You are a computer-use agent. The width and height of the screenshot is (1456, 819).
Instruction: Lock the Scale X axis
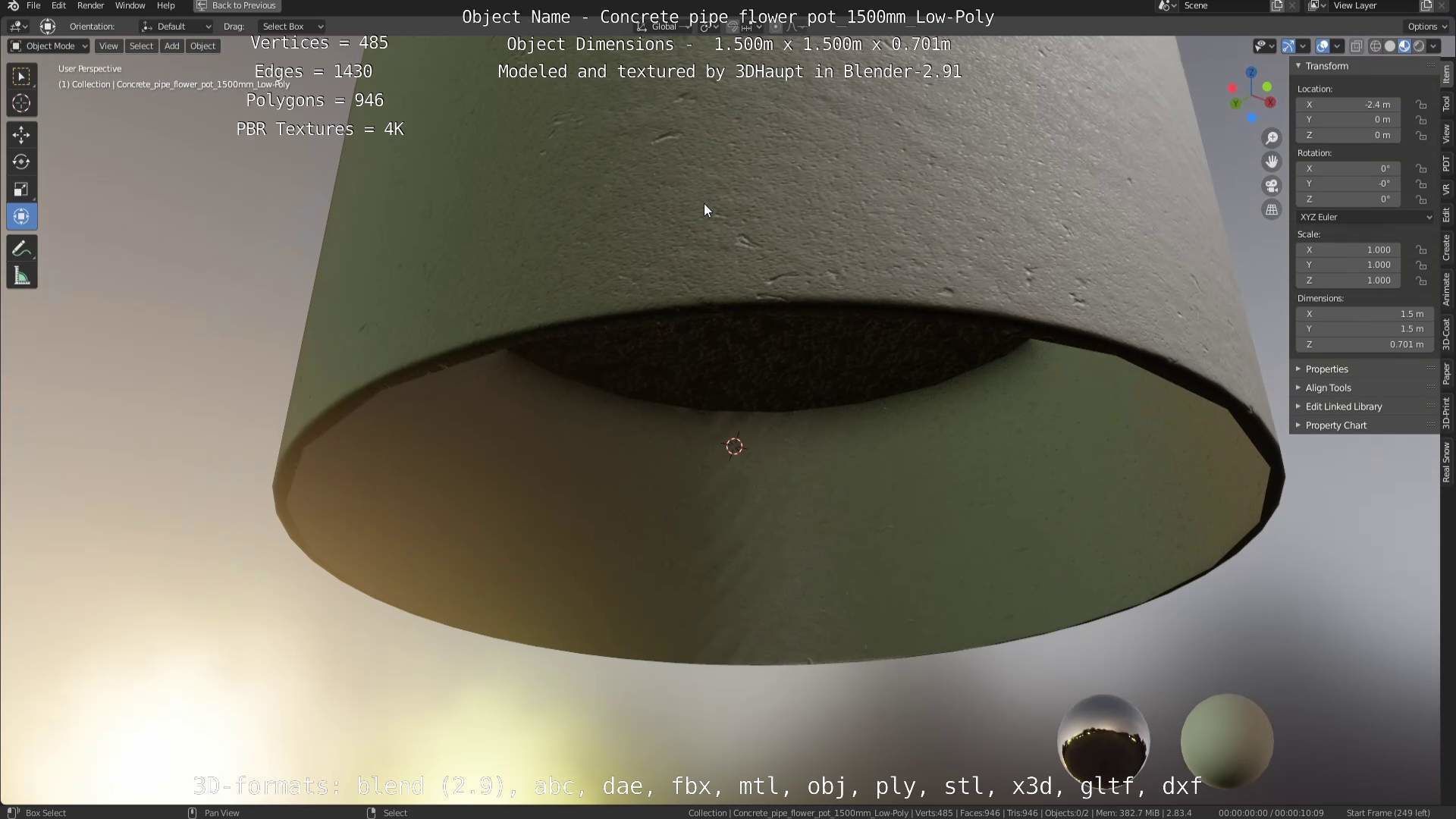coord(1422,249)
